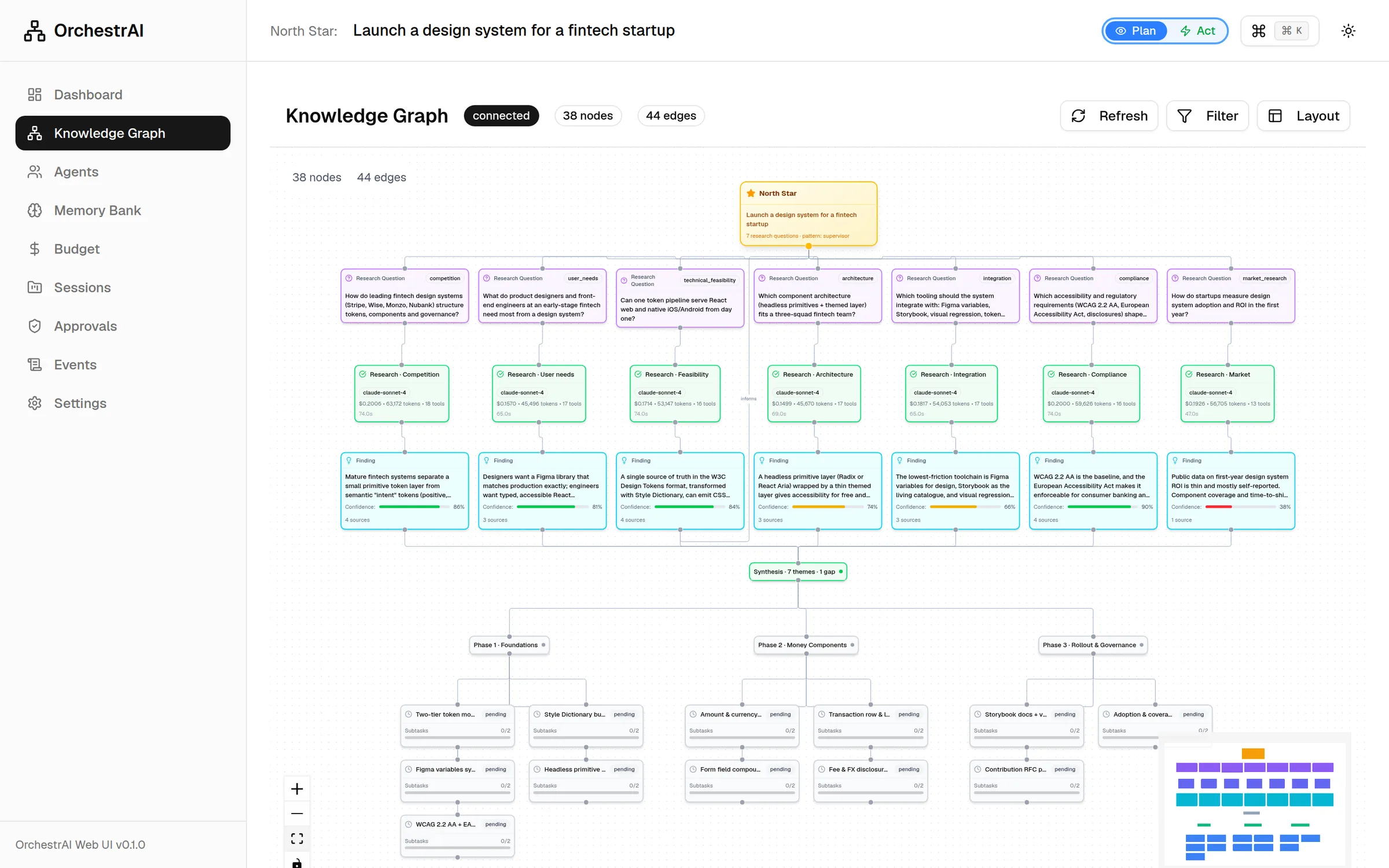Open the Layout options
The height and width of the screenshot is (868, 1389).
[x=1303, y=116]
